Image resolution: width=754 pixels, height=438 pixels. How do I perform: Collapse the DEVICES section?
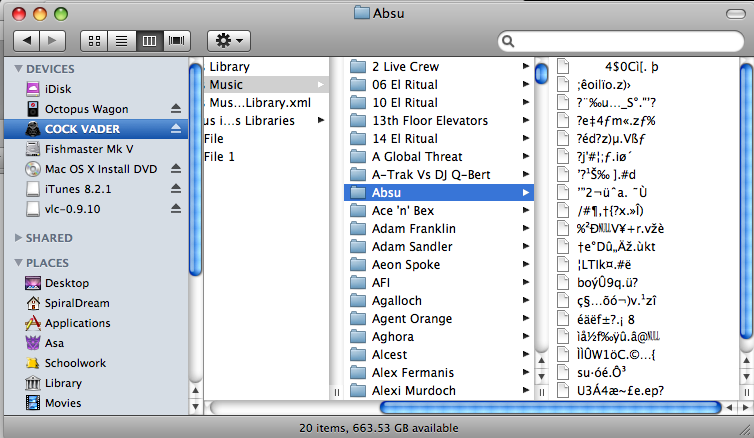click(x=18, y=69)
